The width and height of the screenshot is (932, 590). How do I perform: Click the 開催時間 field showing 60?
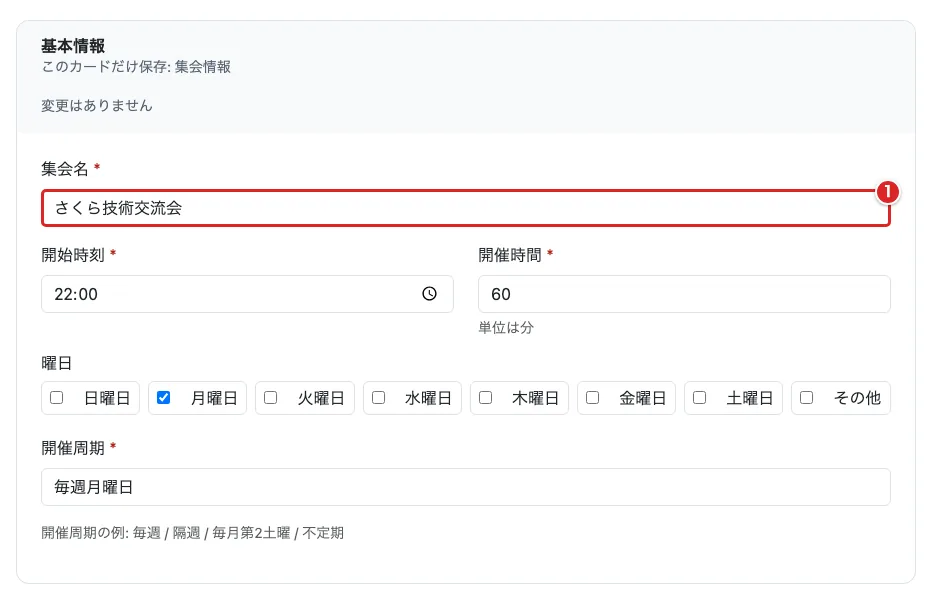(684, 294)
